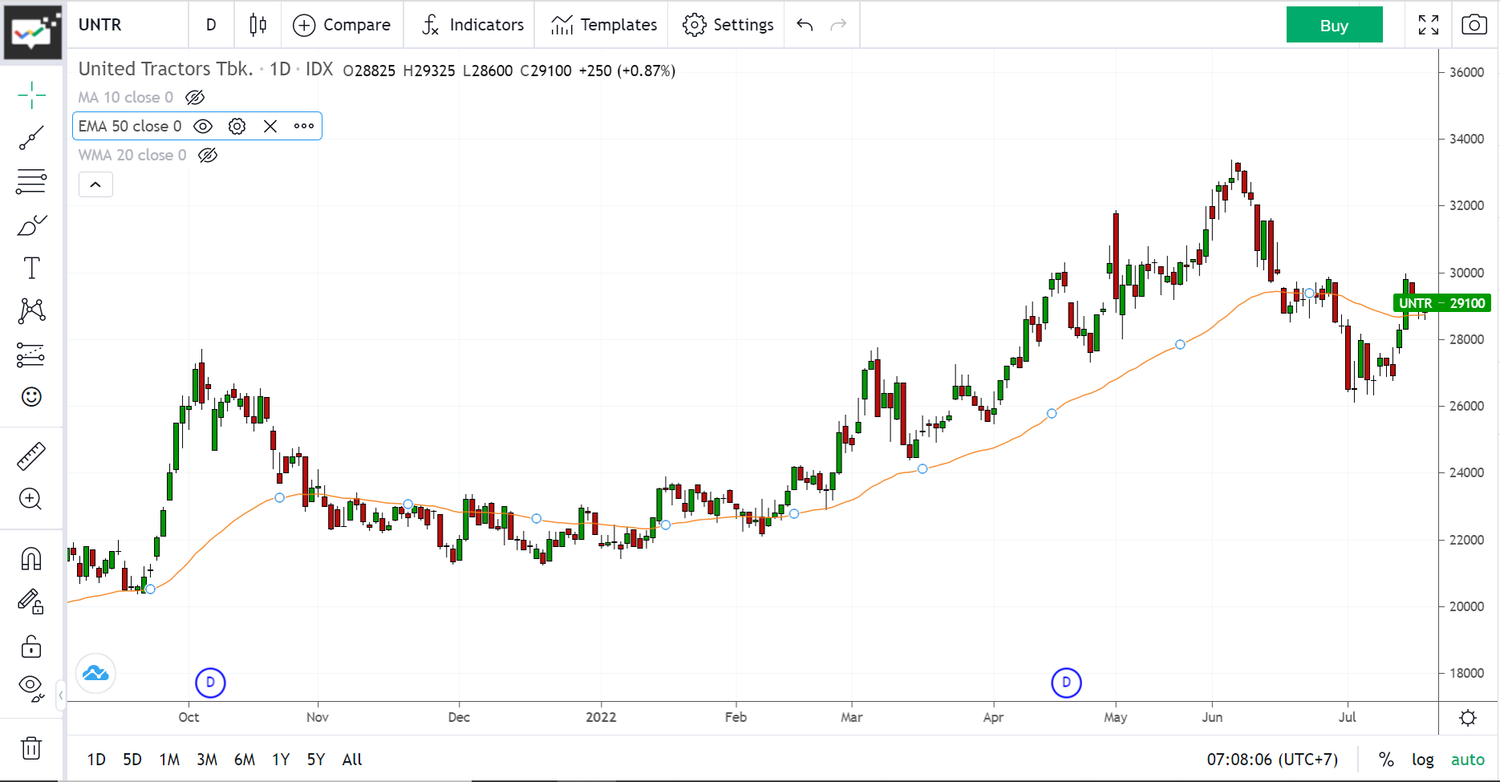This screenshot has width=1500, height=782.
Task: Collapse the indicator list with the chevron
Action: point(95,184)
